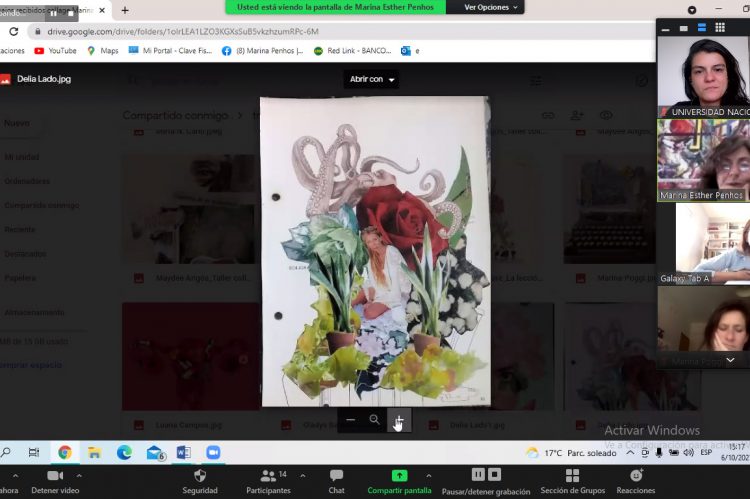The height and width of the screenshot is (499, 750).
Task: Expand video options arrow next to Detener video
Action: [x=80, y=476]
